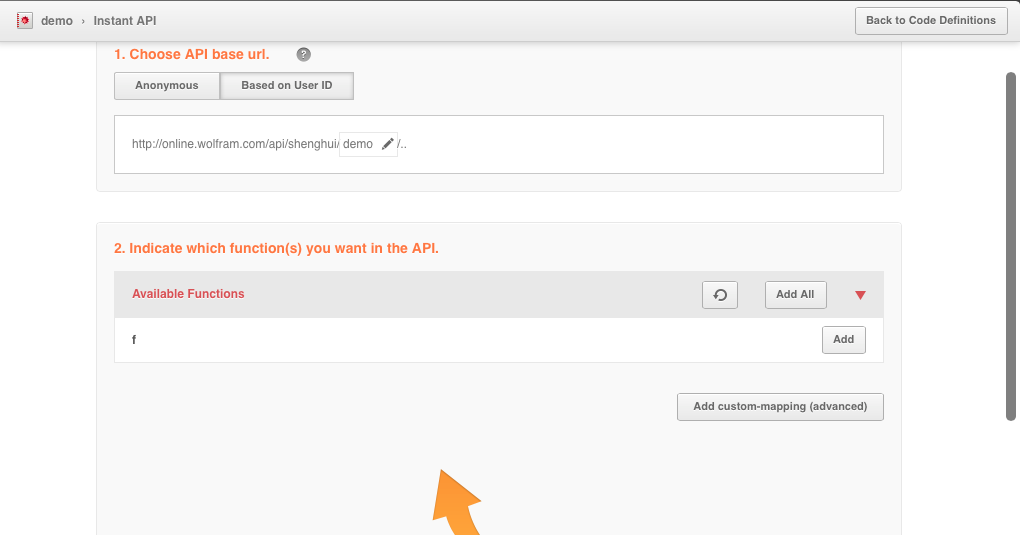1020x535 pixels.
Task: Collapse the Available Functions section
Action: (860, 295)
